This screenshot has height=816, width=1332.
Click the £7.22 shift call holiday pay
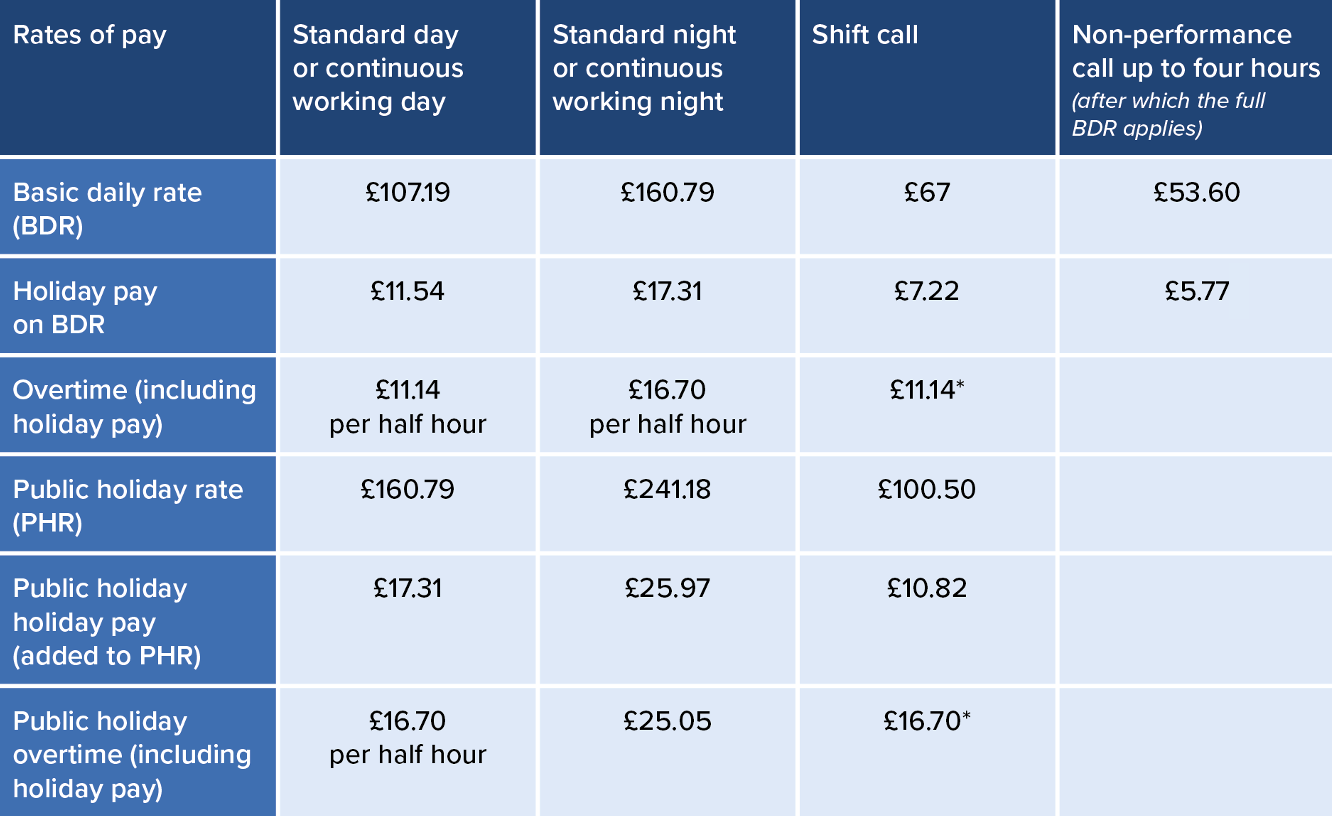(928, 291)
